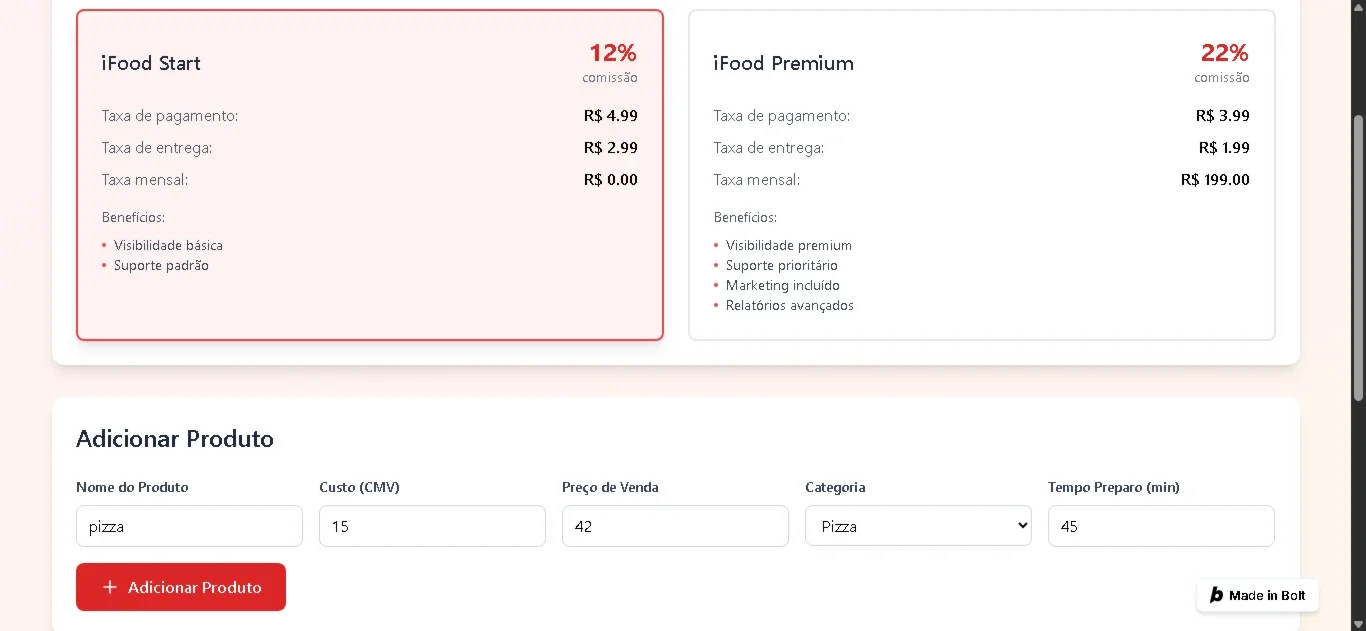Viewport: 1366px width, 631px height.
Task: Select the iFood Start plan card
Action: click(370, 175)
